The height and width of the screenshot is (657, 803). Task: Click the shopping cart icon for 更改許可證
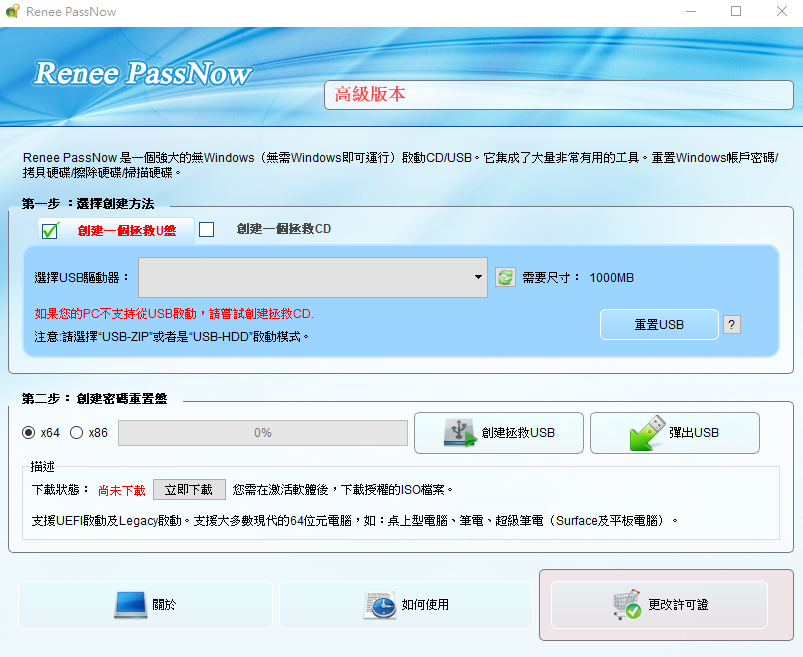pos(626,605)
